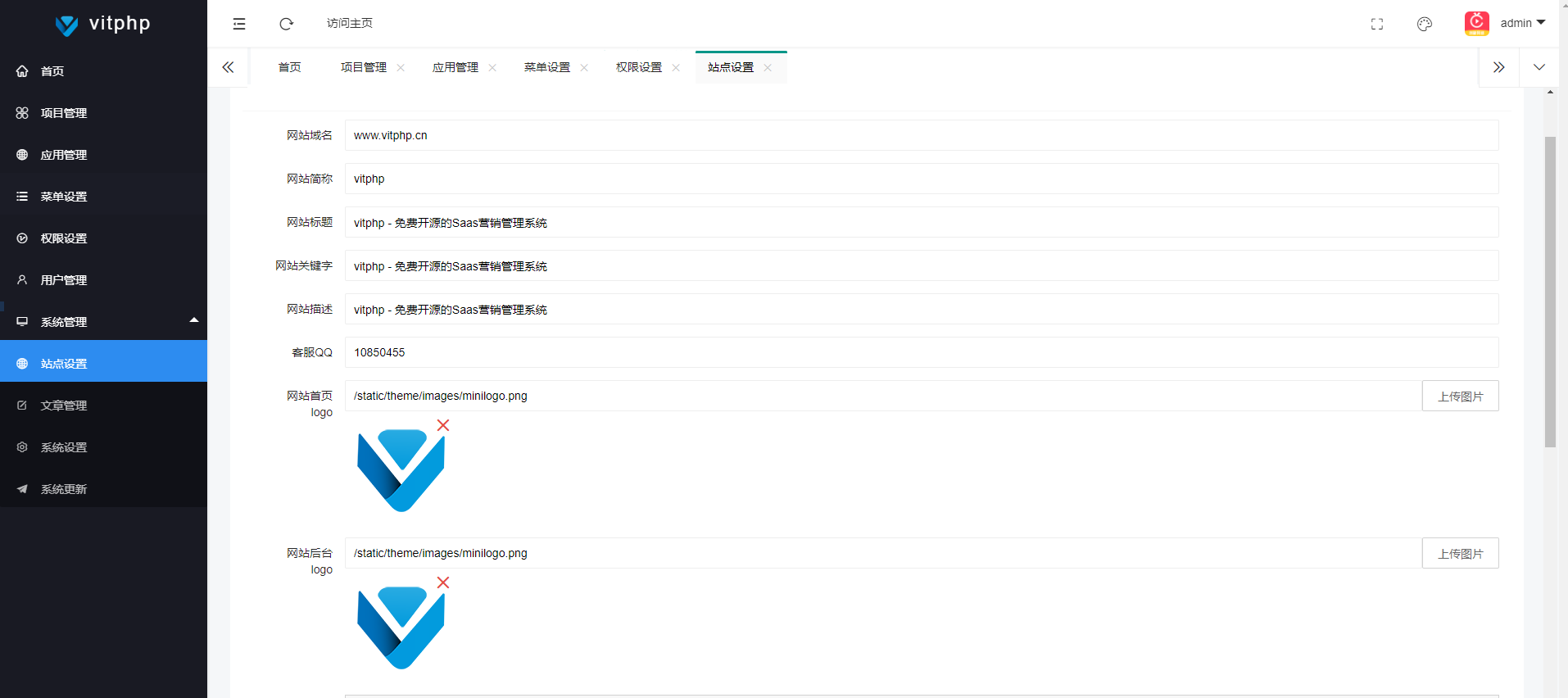Open 站点设置 in sidebar submenu
The width and height of the screenshot is (1568, 698).
(103, 361)
